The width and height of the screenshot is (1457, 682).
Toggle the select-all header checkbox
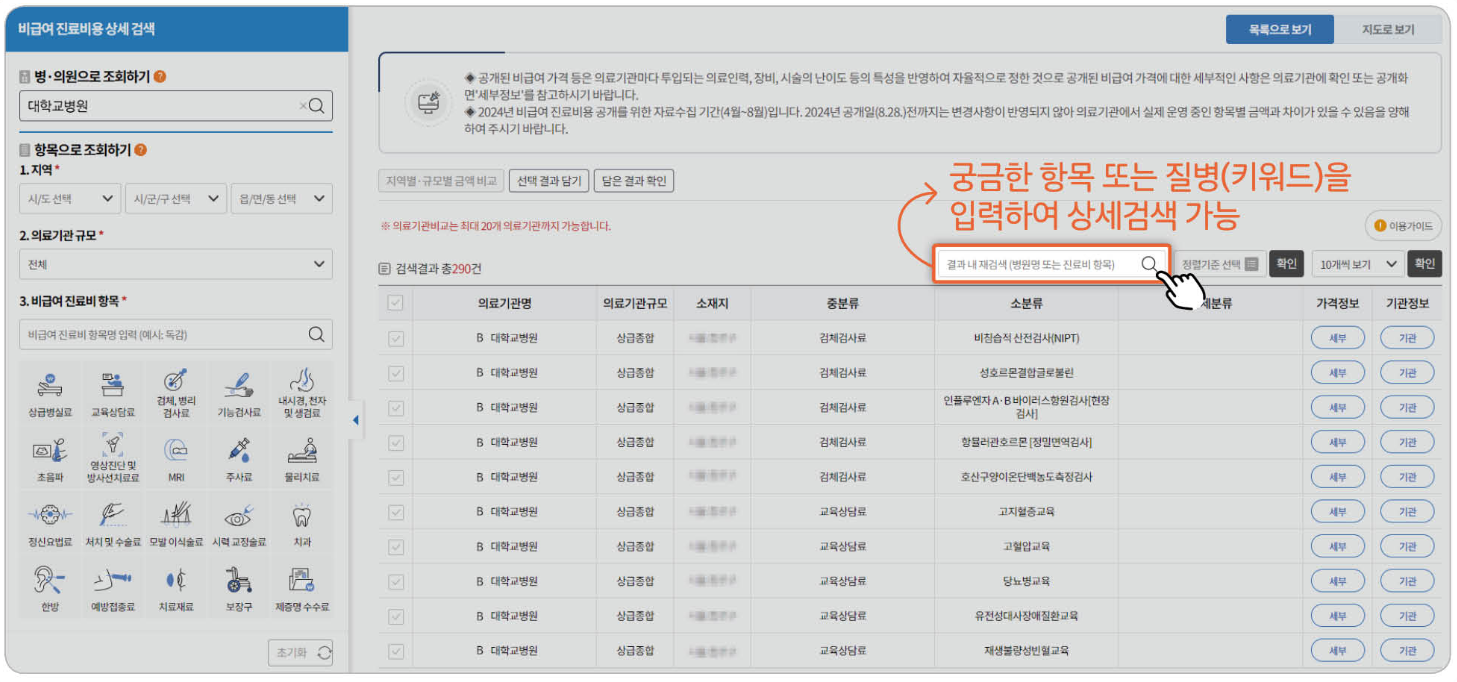(x=395, y=303)
